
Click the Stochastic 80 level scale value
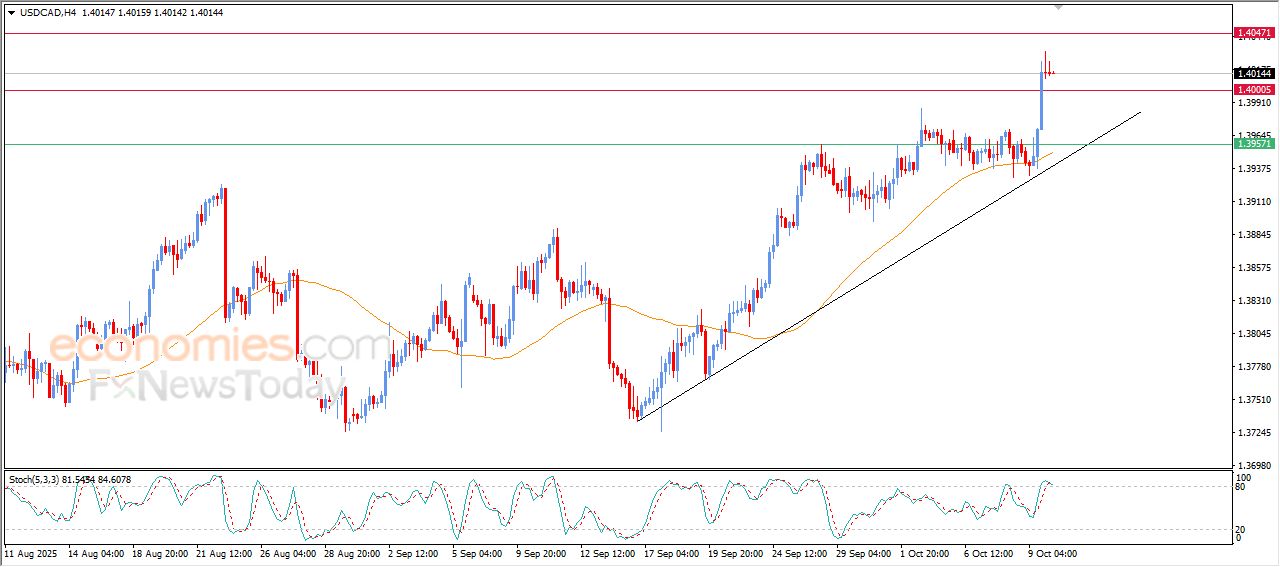click(1240, 487)
